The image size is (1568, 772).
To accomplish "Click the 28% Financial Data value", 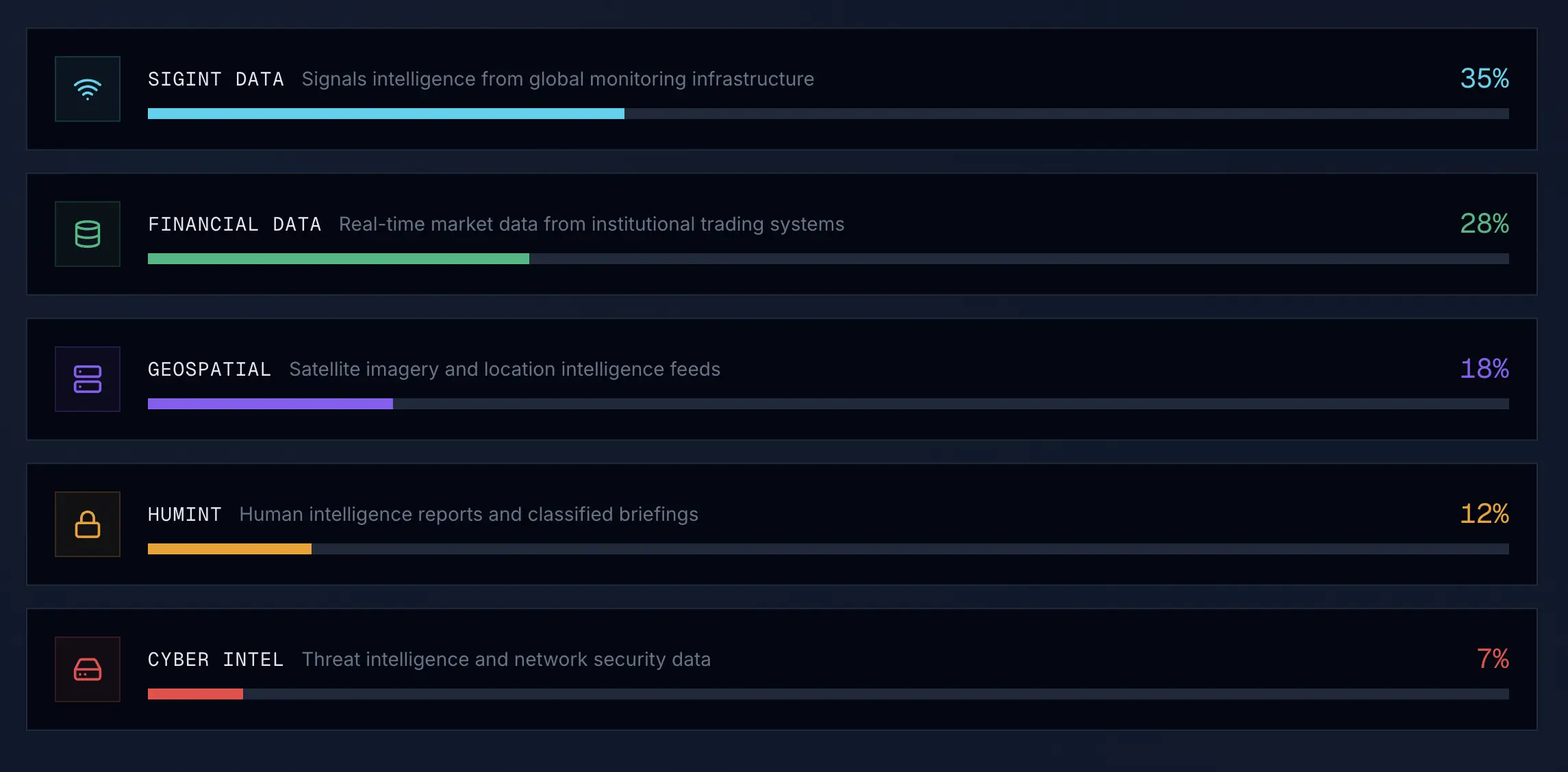I will (1484, 224).
